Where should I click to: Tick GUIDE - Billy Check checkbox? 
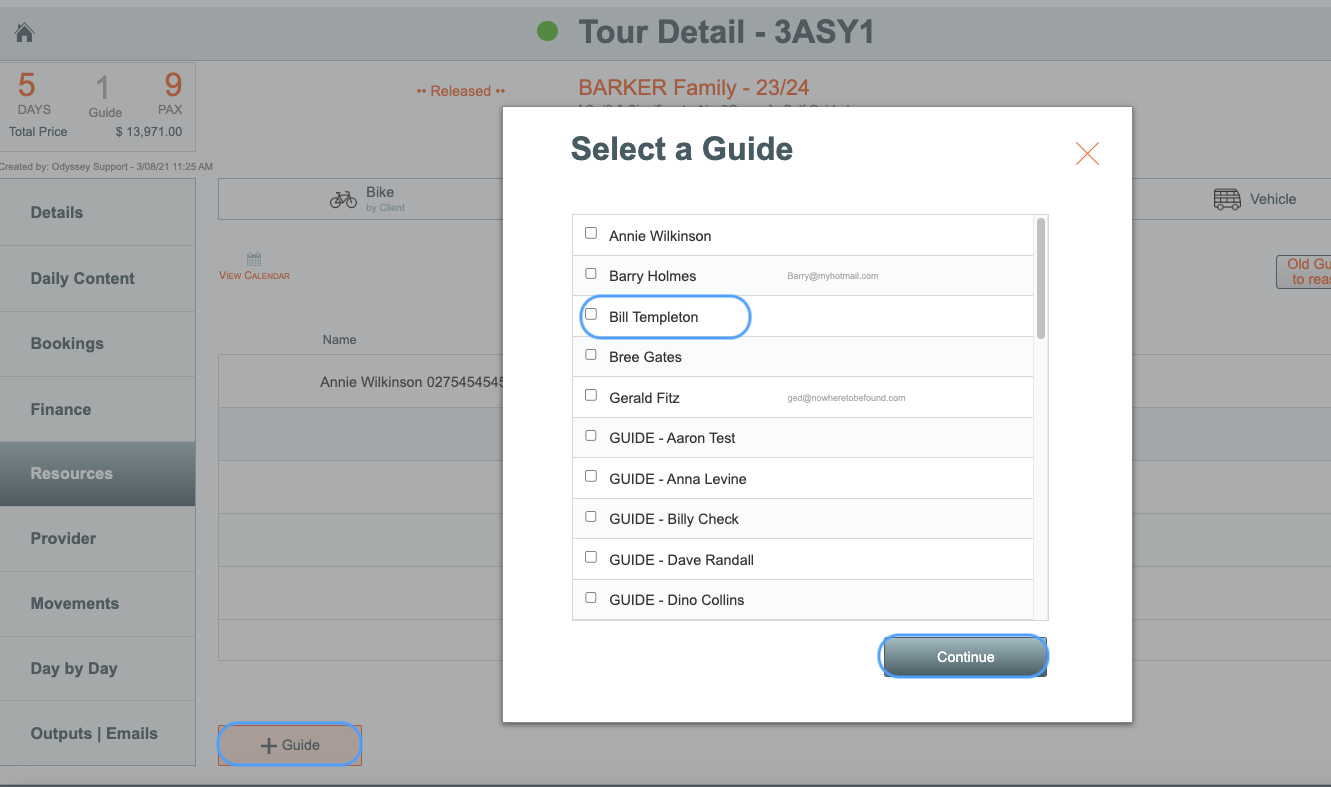coord(591,516)
